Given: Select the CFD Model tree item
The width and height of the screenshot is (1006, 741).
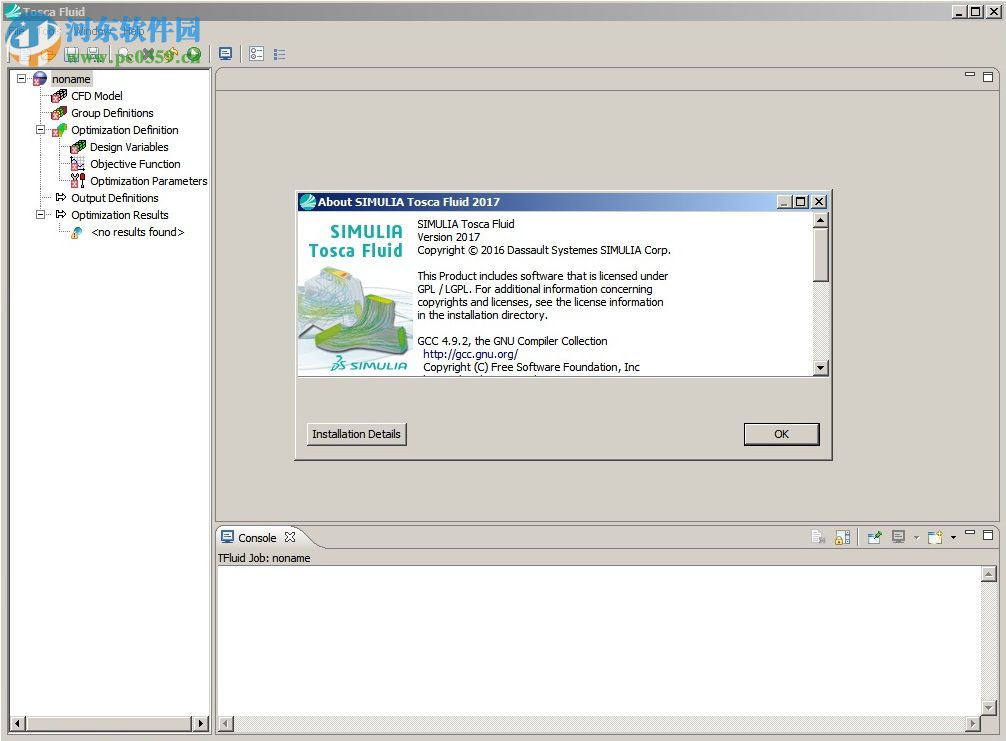Looking at the screenshot, I should tap(96, 96).
